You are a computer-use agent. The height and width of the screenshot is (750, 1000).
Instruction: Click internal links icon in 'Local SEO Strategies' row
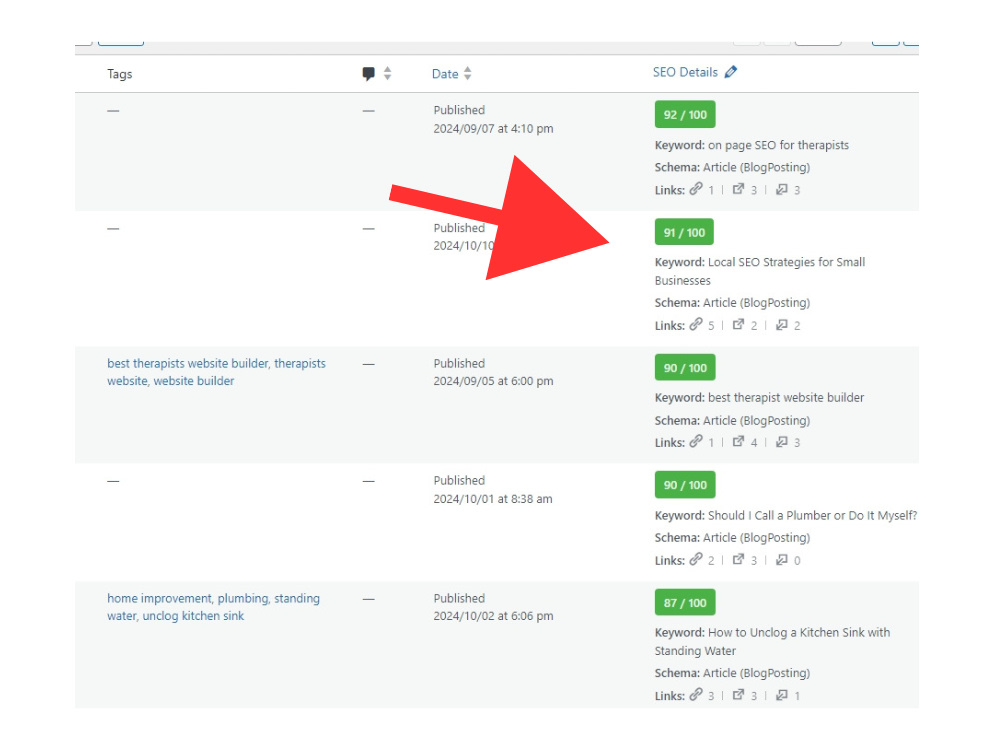pyautogui.click(x=696, y=324)
